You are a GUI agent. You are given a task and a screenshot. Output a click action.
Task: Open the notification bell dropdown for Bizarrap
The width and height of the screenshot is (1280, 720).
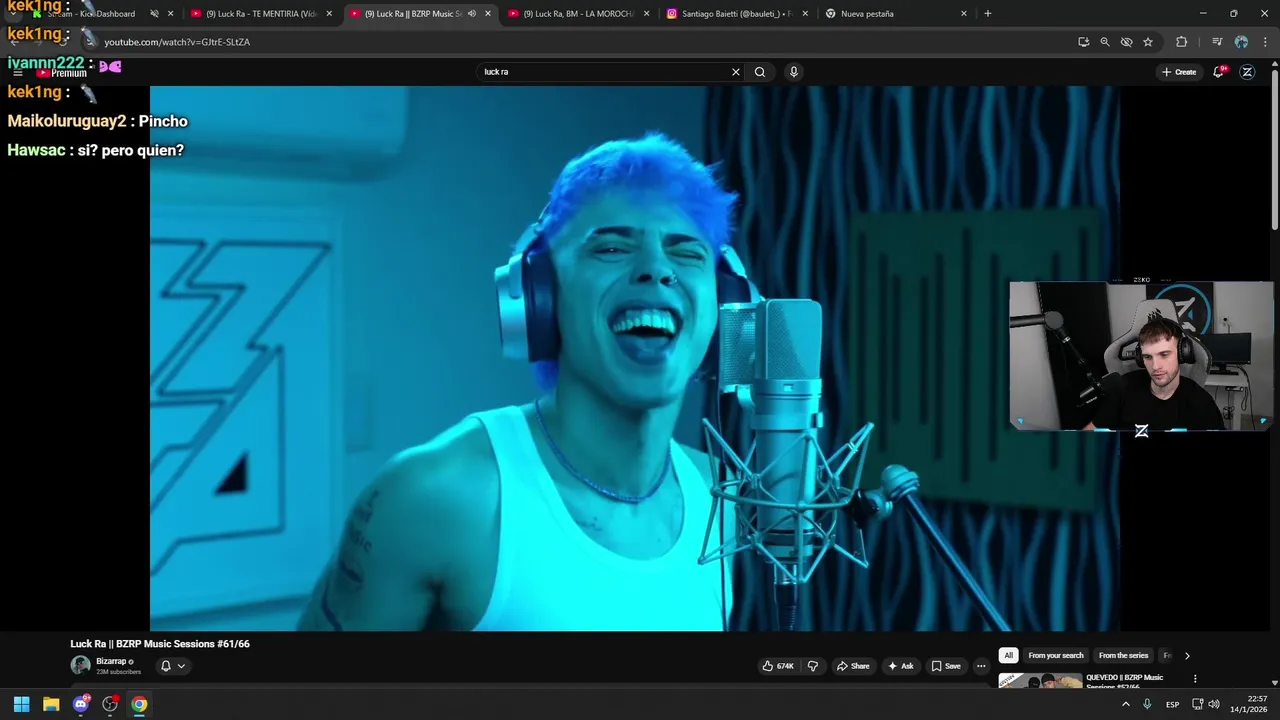173,666
